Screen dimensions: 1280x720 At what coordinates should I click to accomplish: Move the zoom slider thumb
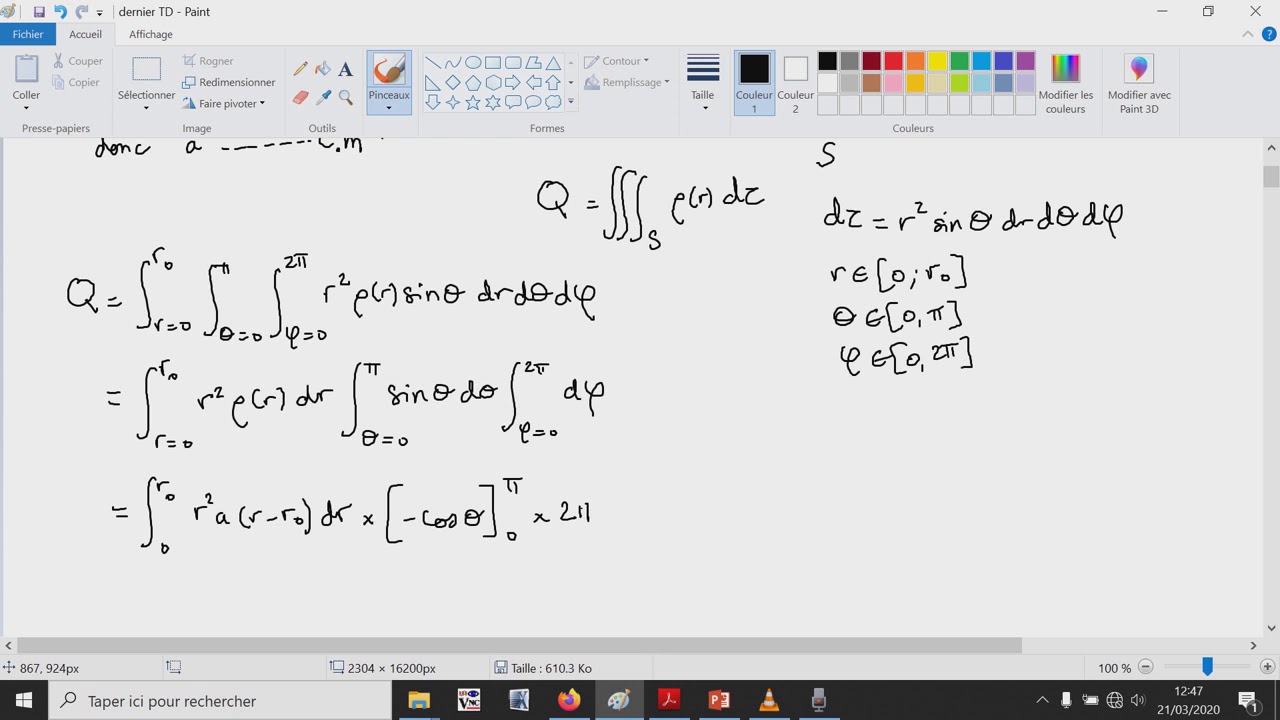point(1207,667)
